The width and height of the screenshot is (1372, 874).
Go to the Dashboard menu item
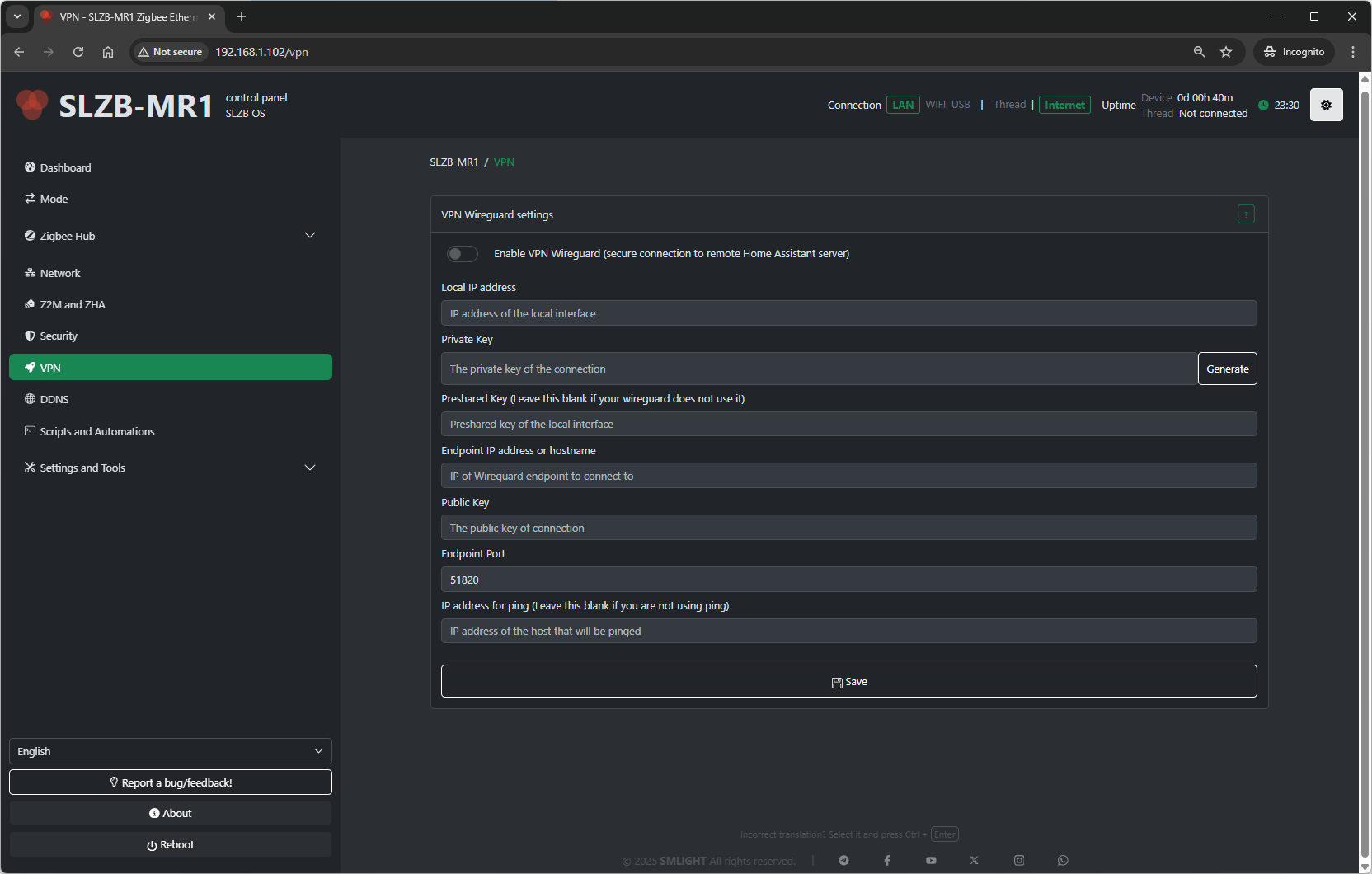click(66, 167)
